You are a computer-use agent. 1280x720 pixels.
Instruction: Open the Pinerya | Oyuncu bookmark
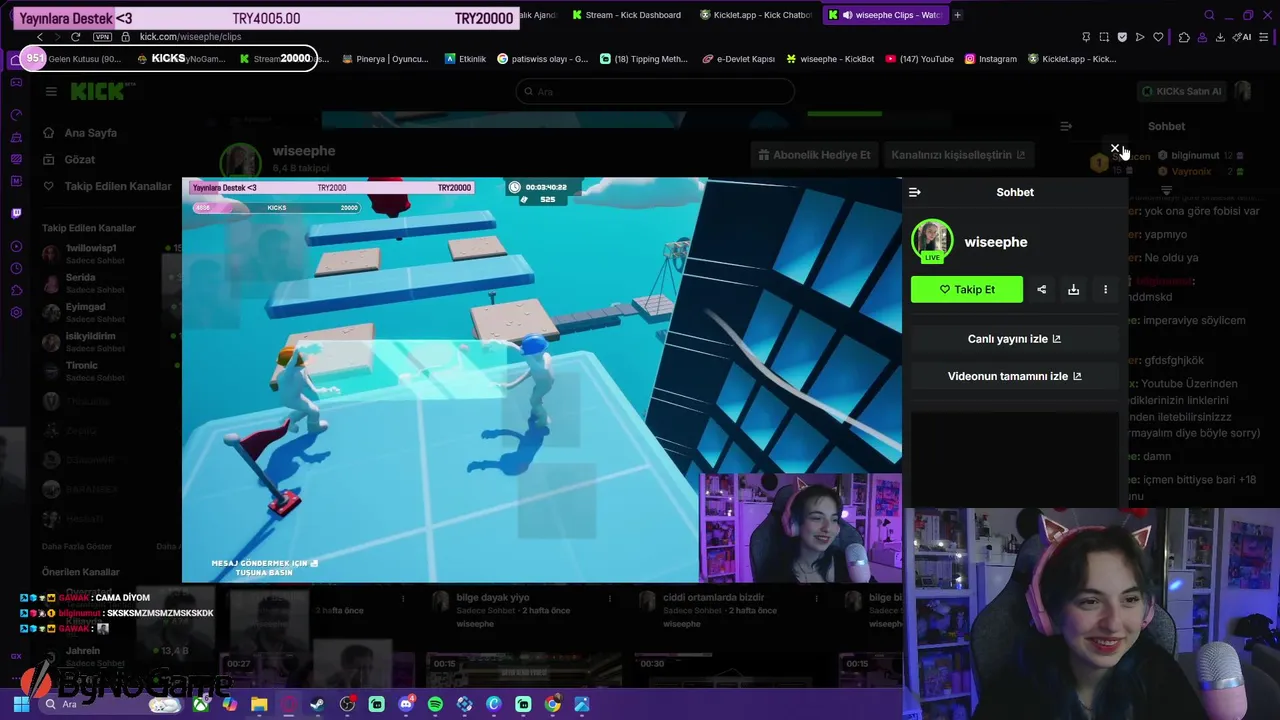click(385, 59)
